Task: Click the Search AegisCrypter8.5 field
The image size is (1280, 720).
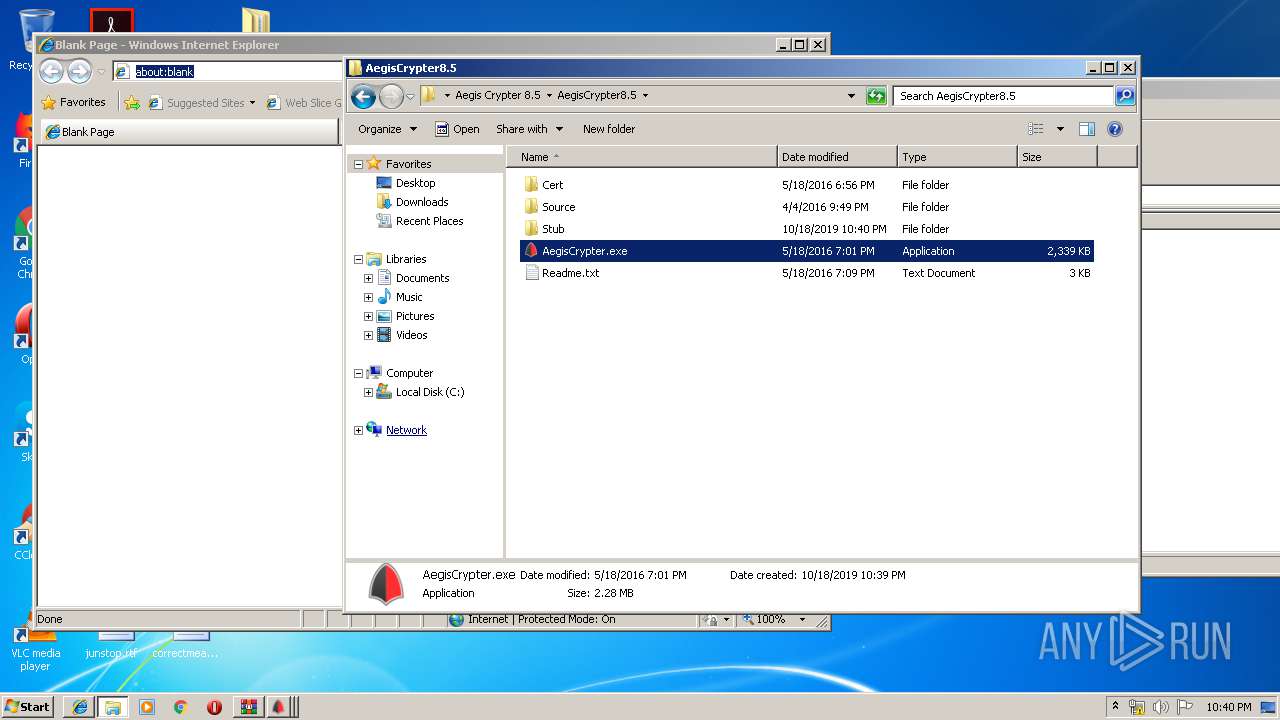Action: (x=1003, y=96)
